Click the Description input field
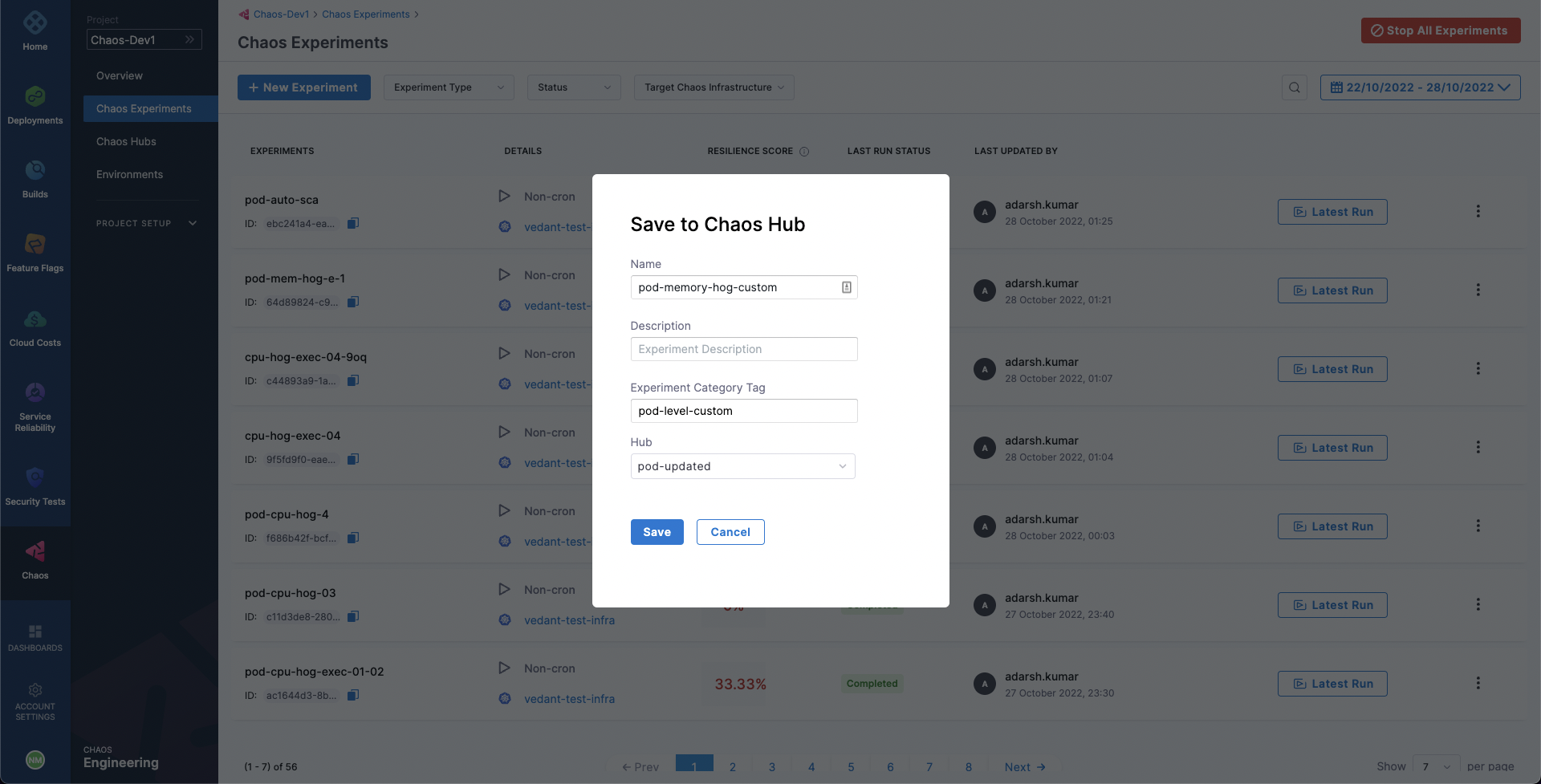Image resolution: width=1541 pixels, height=784 pixels. (743, 349)
